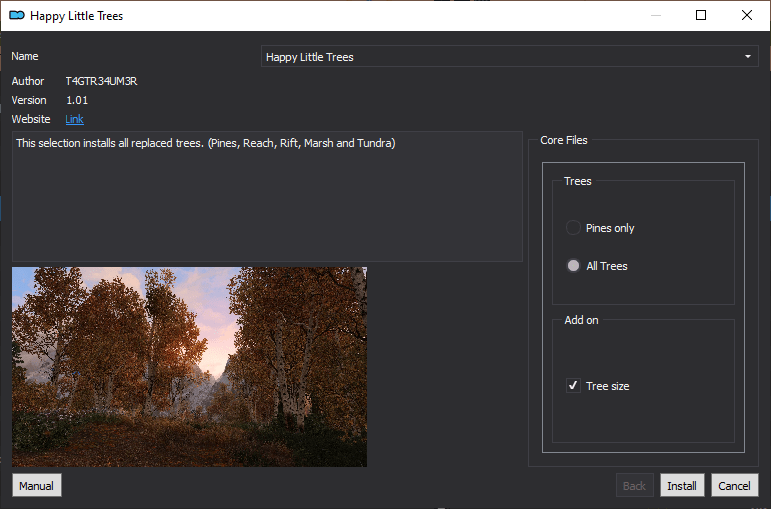Open the website Link hyperlink
The width and height of the screenshot is (771, 509).
coord(74,119)
